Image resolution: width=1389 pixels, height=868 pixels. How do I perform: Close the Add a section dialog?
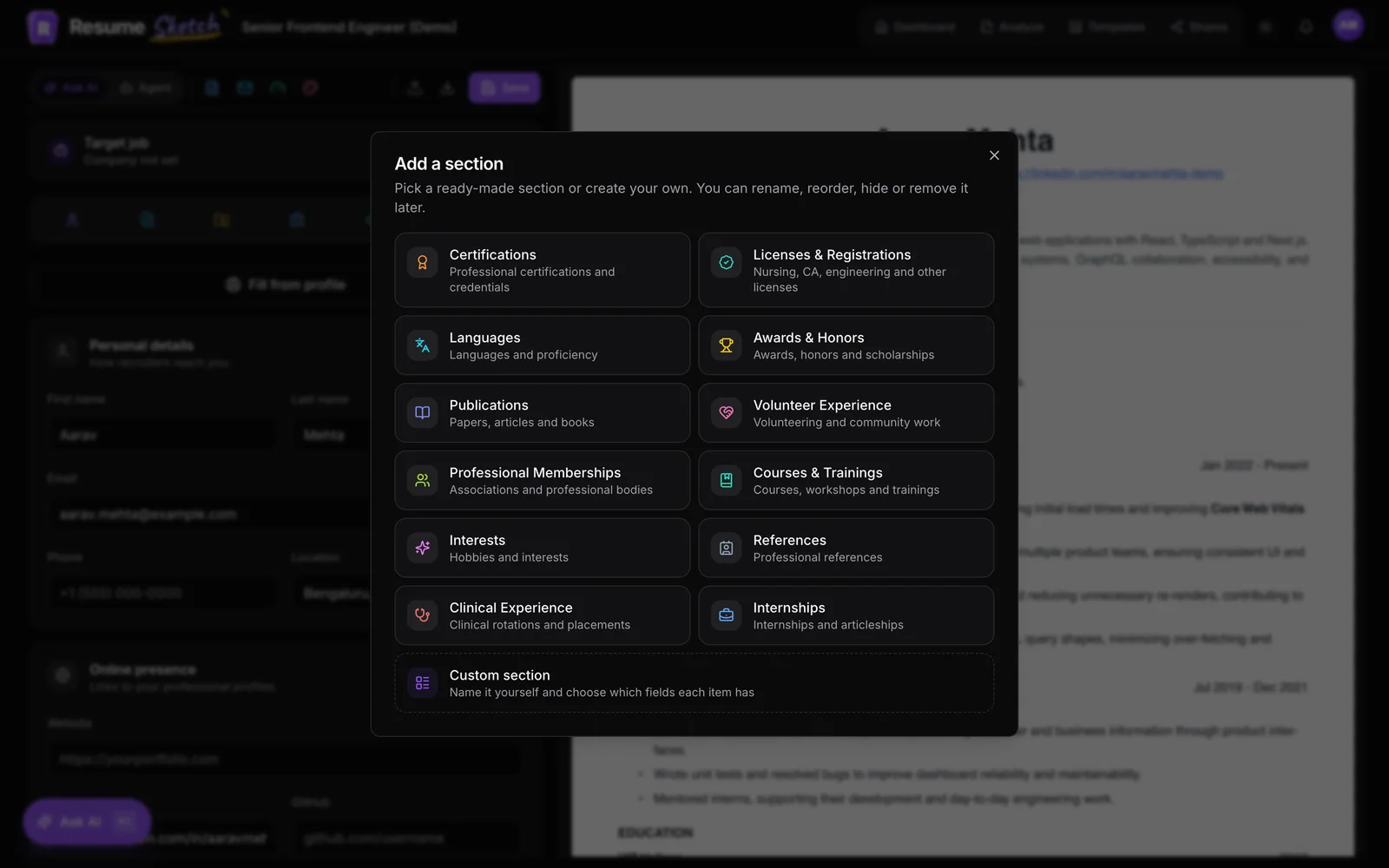point(994,155)
